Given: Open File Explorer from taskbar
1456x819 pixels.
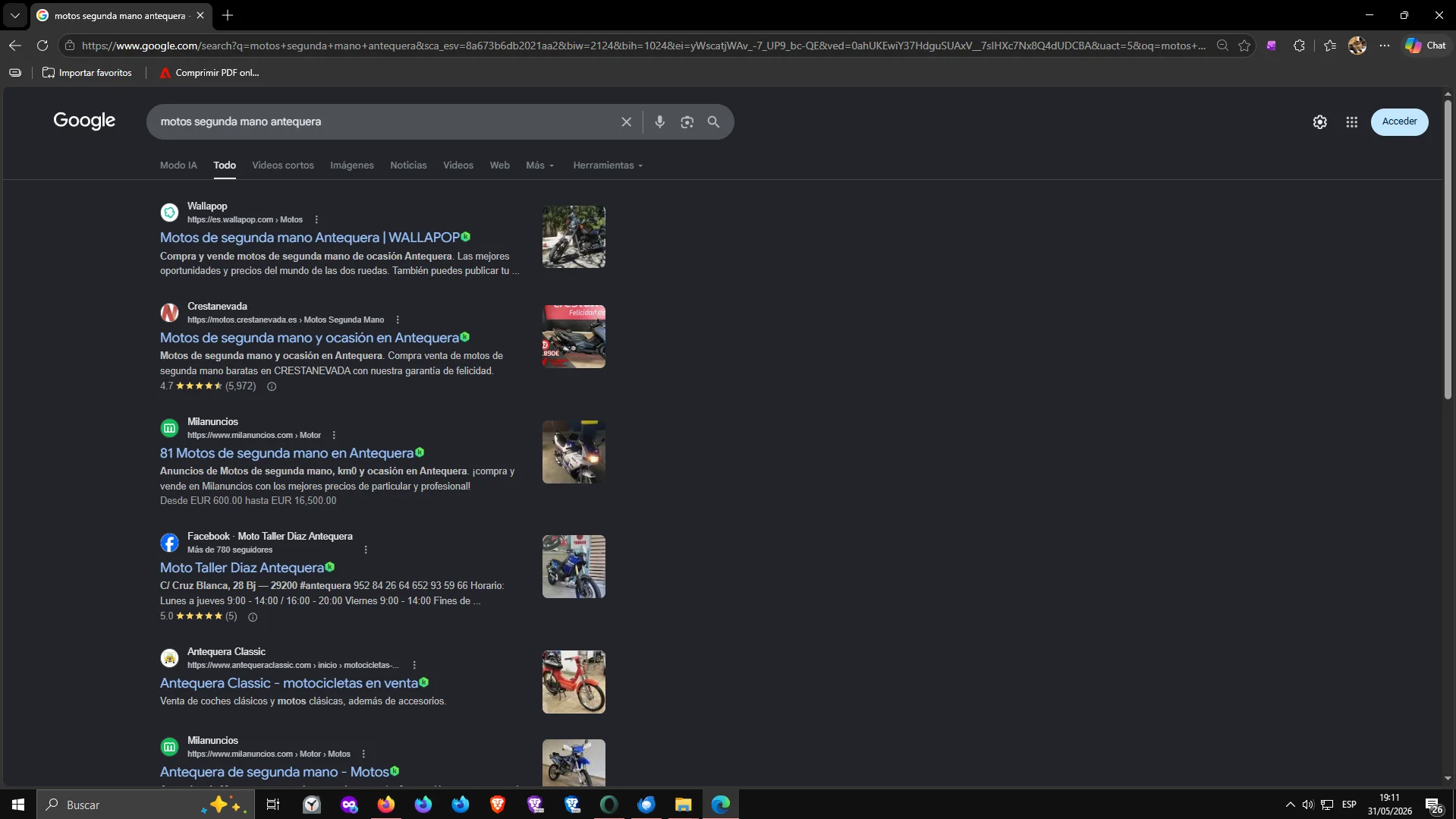Looking at the screenshot, I should coord(683,805).
